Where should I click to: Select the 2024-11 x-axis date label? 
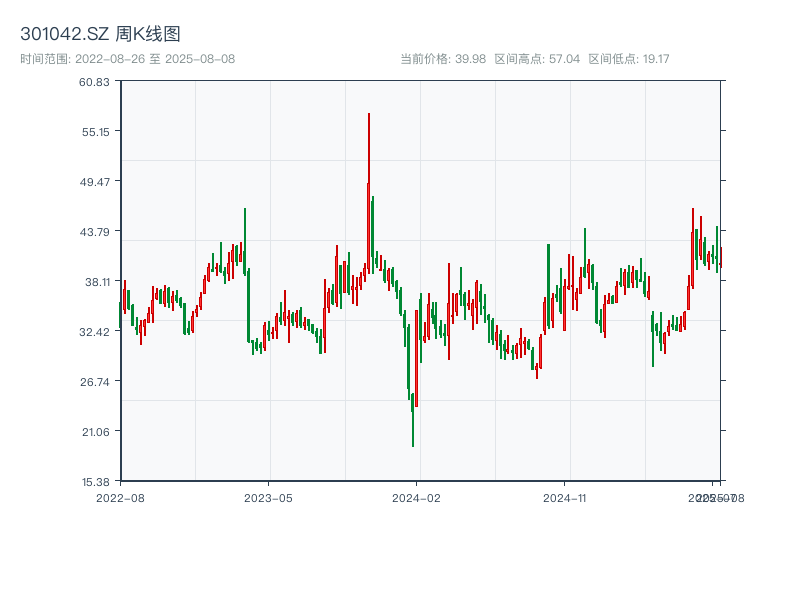pyautogui.click(x=564, y=497)
